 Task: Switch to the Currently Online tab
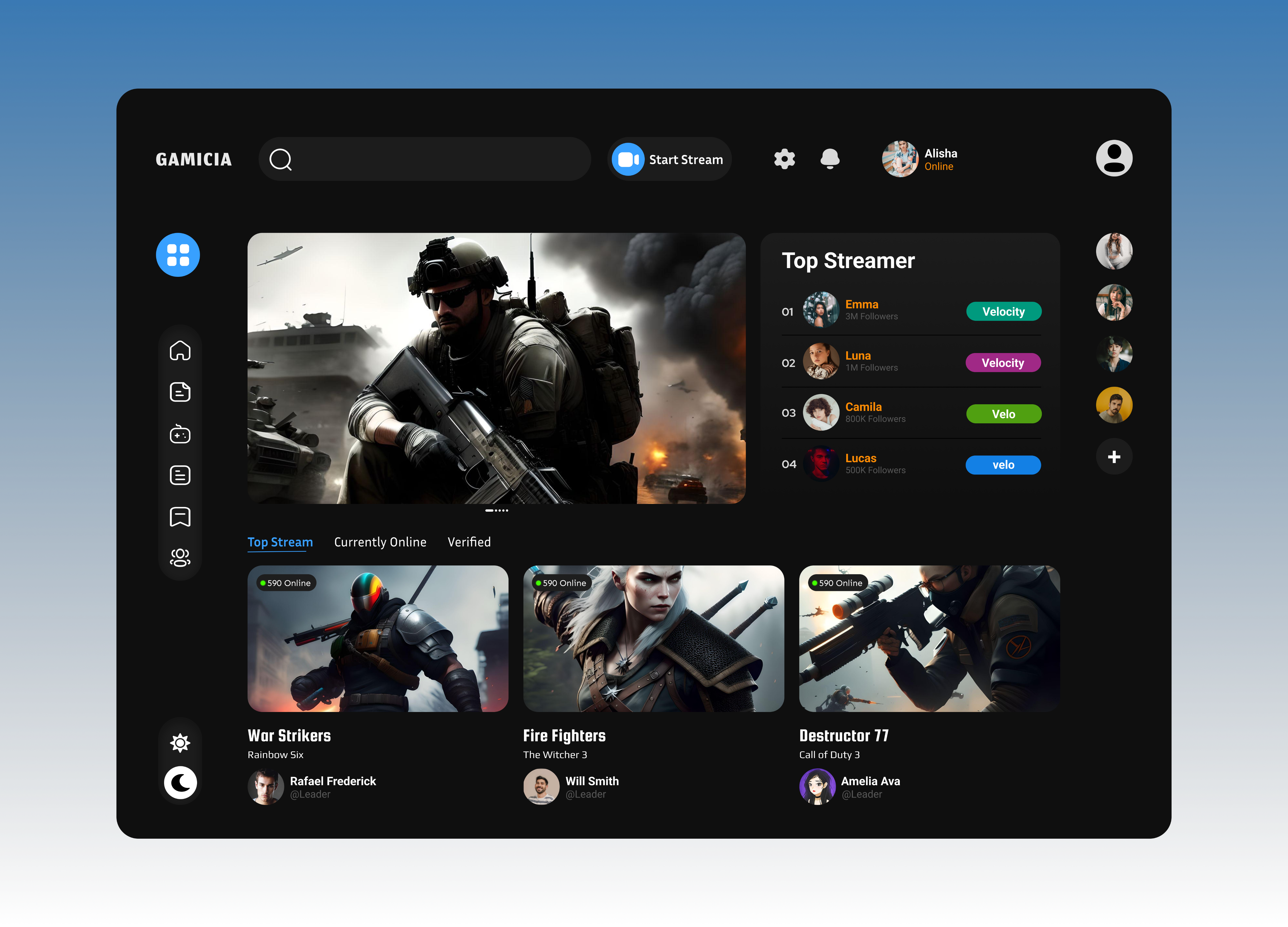[380, 542]
